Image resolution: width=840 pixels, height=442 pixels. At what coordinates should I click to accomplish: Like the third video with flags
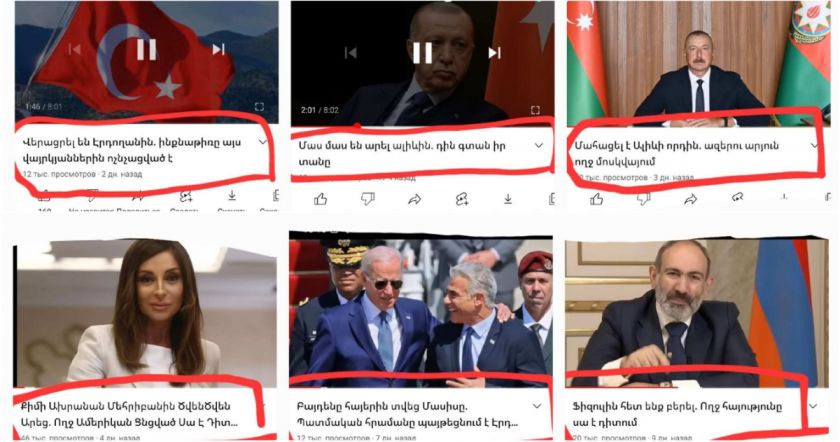pos(596,199)
